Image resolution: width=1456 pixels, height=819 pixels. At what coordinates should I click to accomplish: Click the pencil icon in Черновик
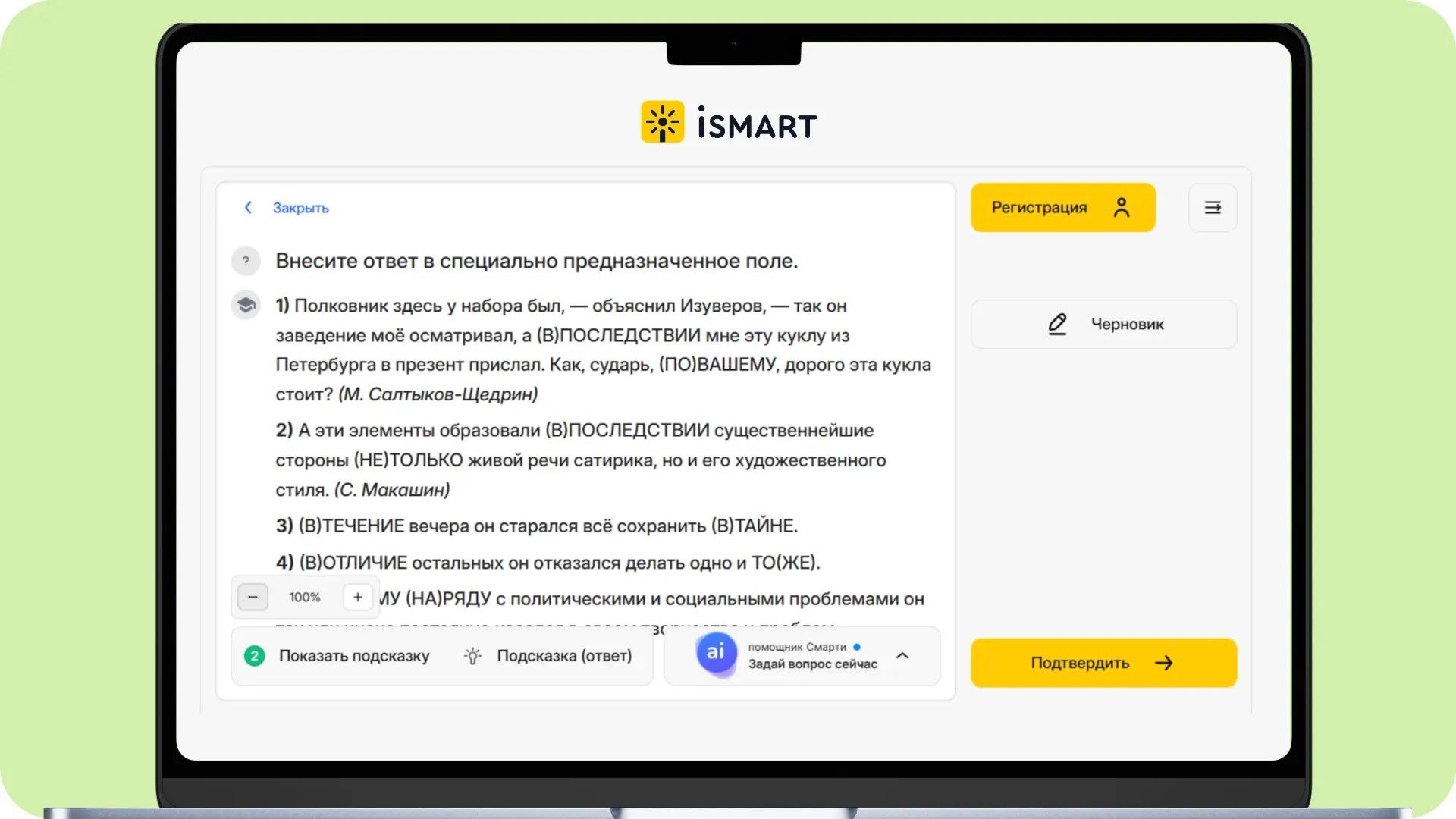pyautogui.click(x=1057, y=325)
